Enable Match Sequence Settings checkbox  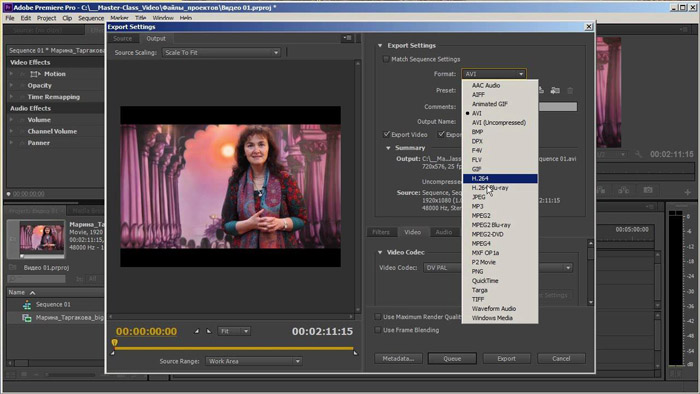[386, 59]
